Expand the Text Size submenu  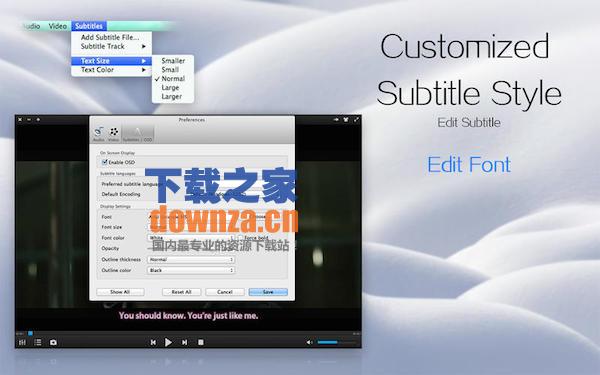[x=111, y=61]
